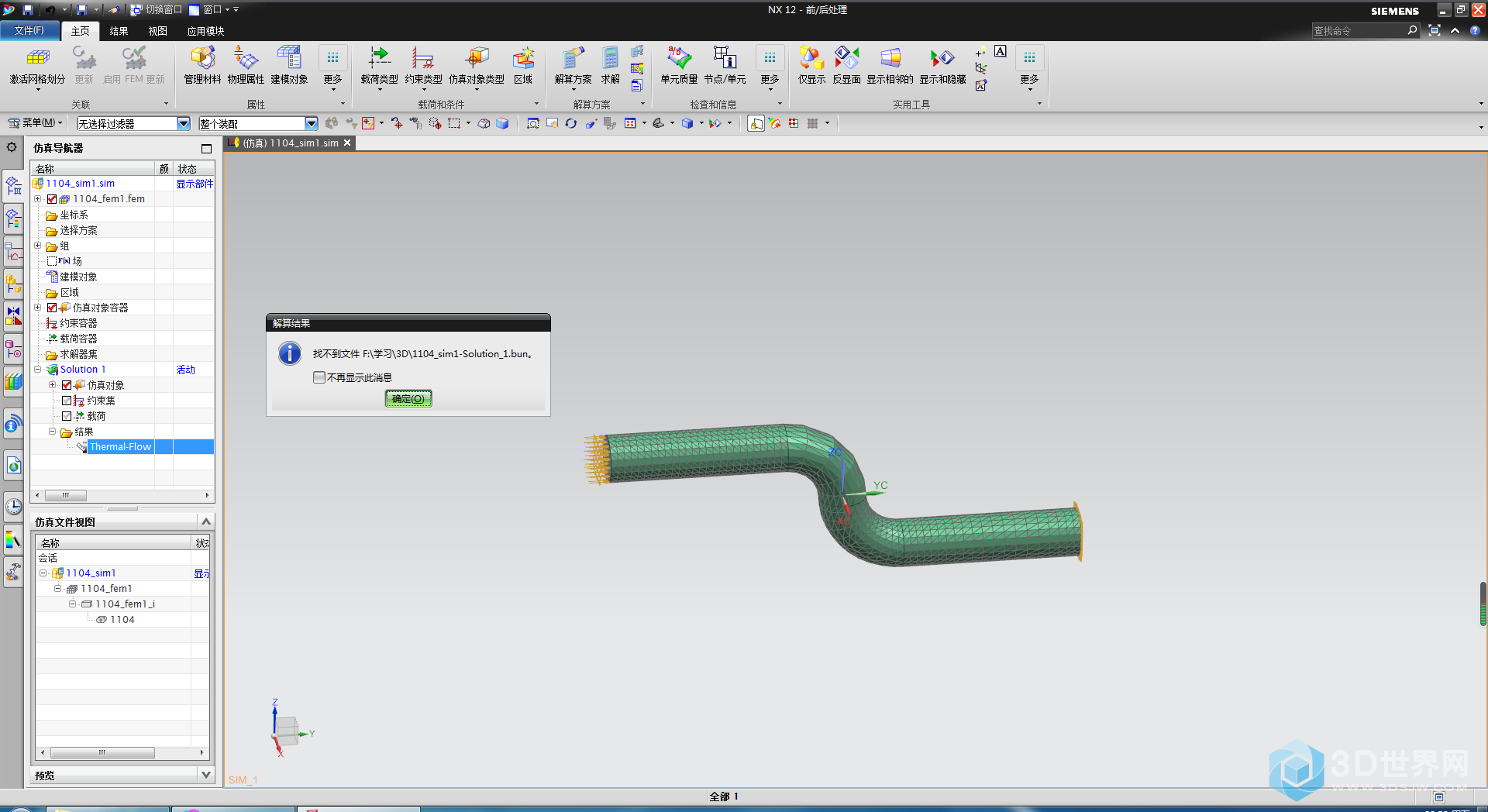The image size is (1488, 812).
Task: Click 切换窗口 button
Action: (156, 9)
